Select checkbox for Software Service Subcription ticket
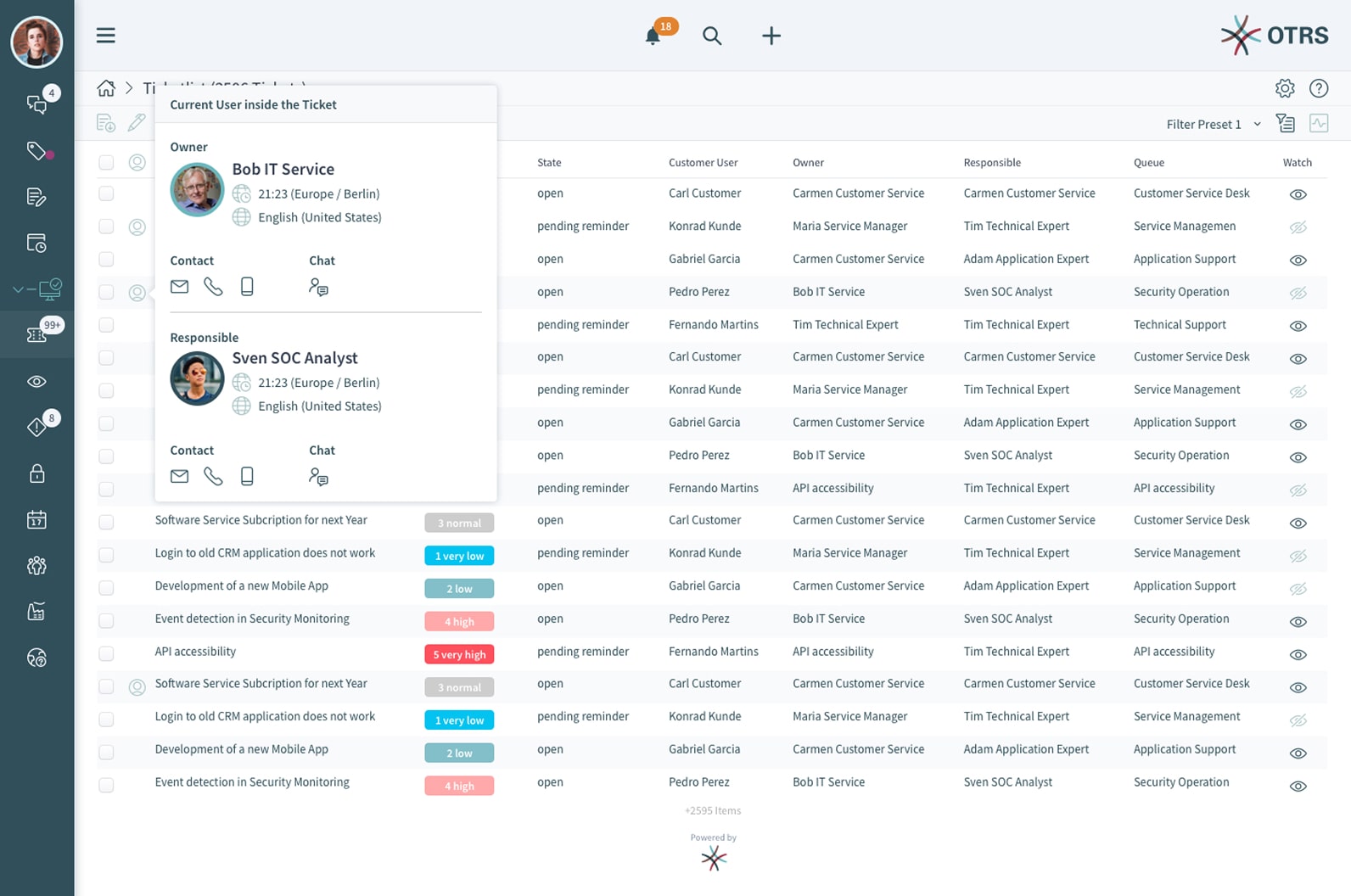This screenshot has height=896, width=1351. 106,522
